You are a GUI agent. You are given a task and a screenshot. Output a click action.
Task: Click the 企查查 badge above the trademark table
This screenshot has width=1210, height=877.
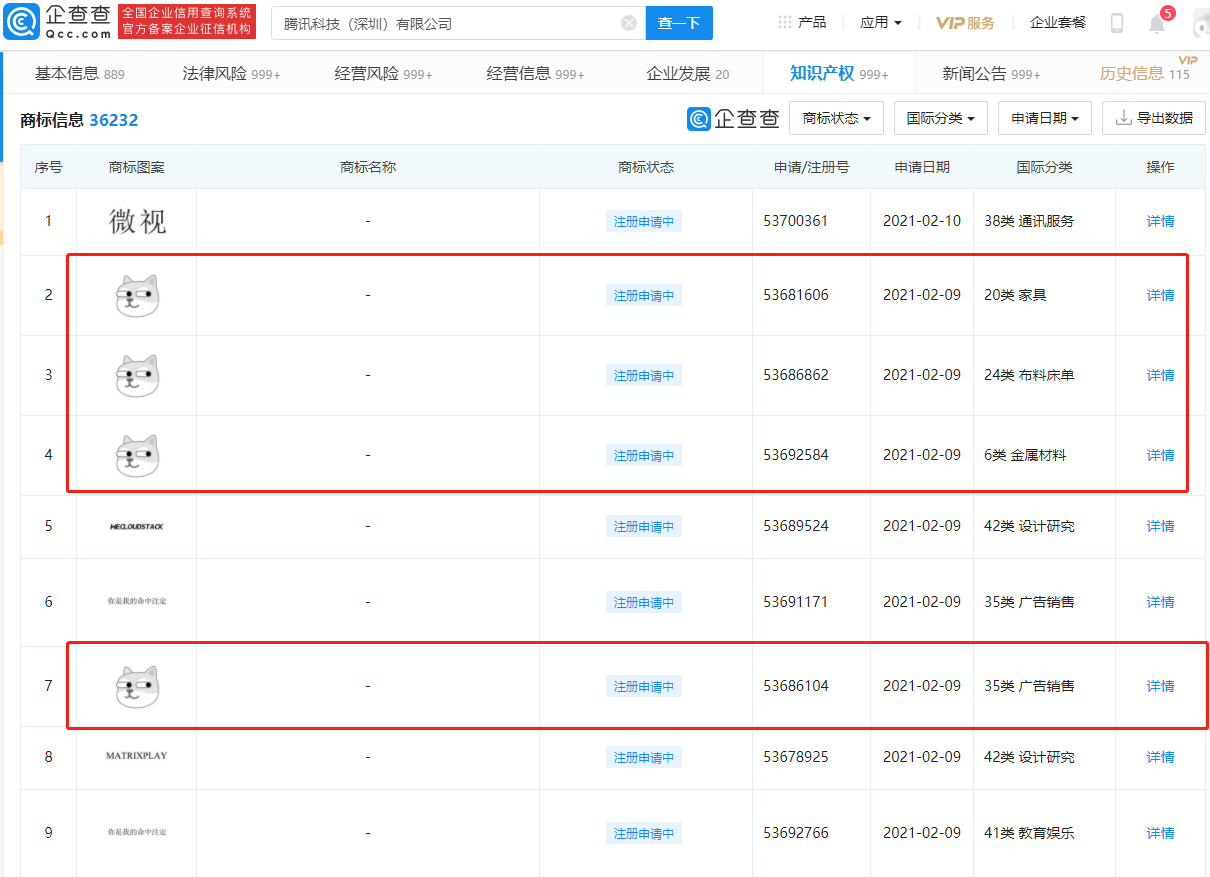[x=733, y=118]
